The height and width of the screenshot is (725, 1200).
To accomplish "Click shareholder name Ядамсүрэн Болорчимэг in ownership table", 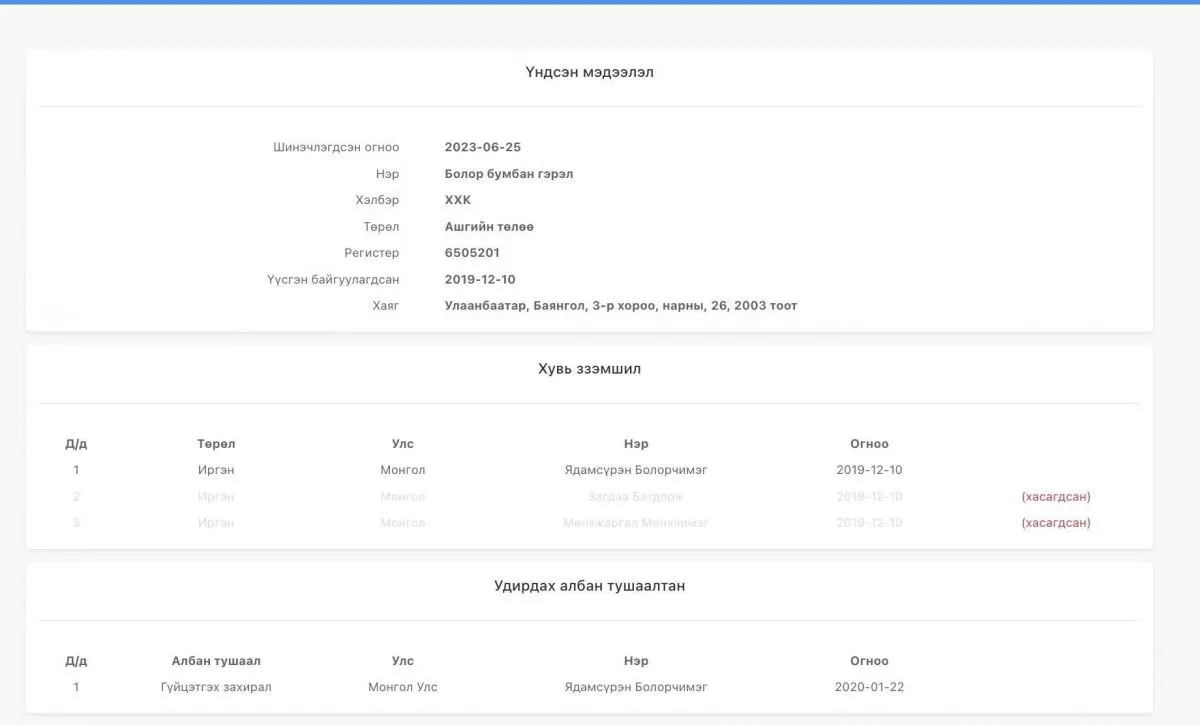I will (636, 470).
